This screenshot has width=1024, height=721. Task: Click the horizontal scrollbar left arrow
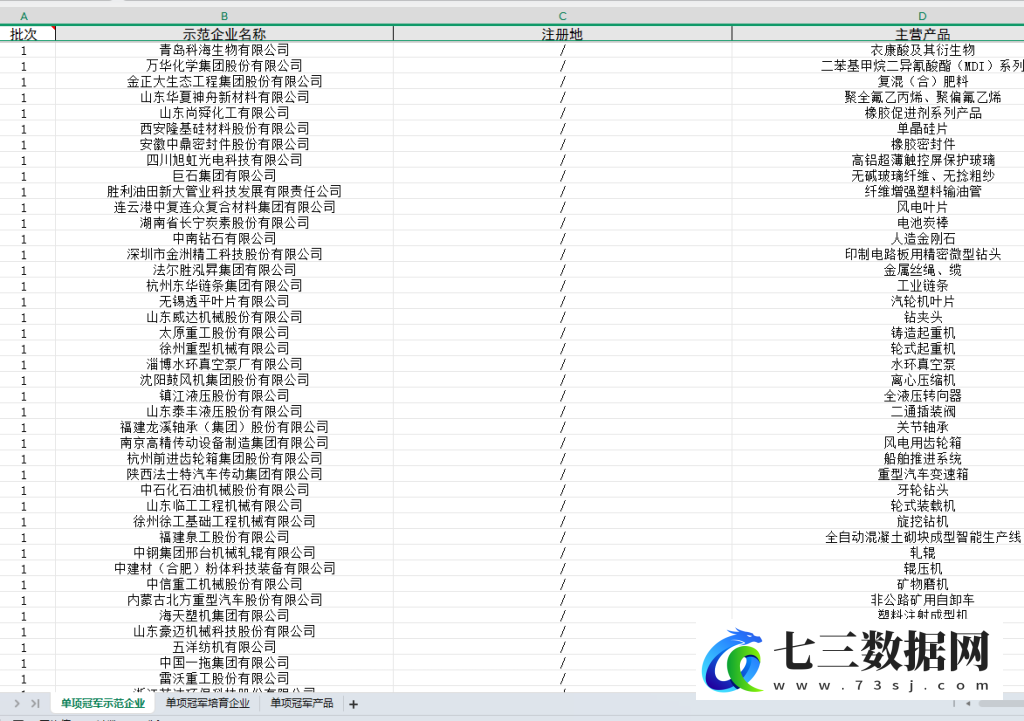point(968,703)
